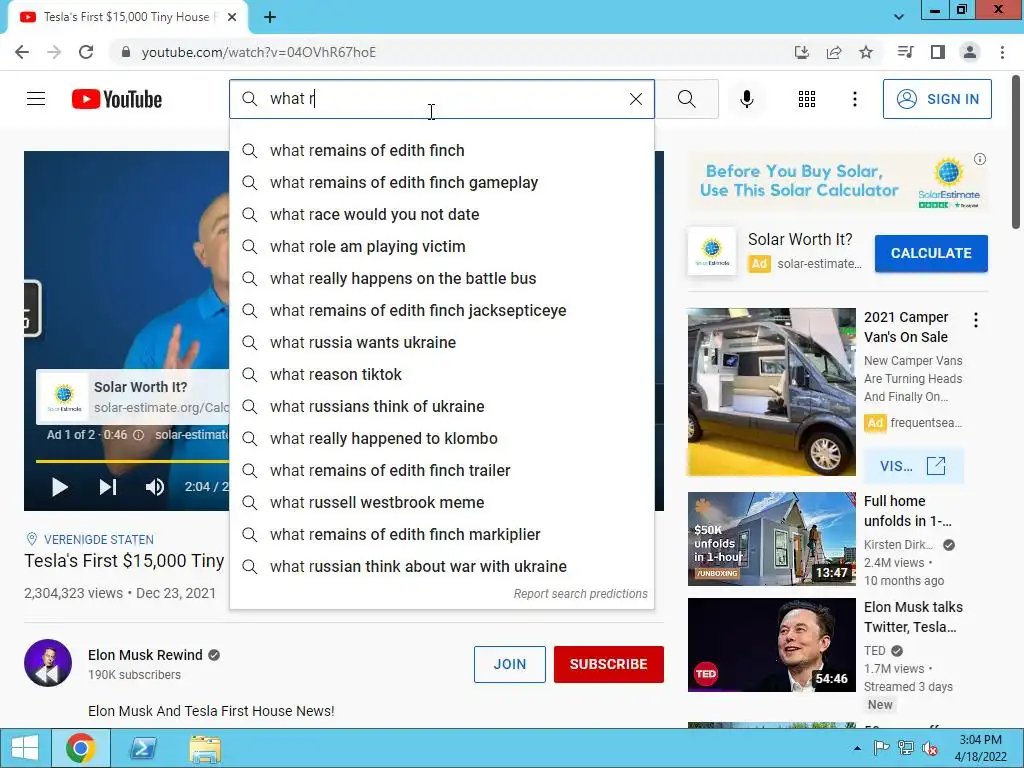Open File Explorer from the taskbar
Screen dimensions: 1024x768
tap(205, 748)
